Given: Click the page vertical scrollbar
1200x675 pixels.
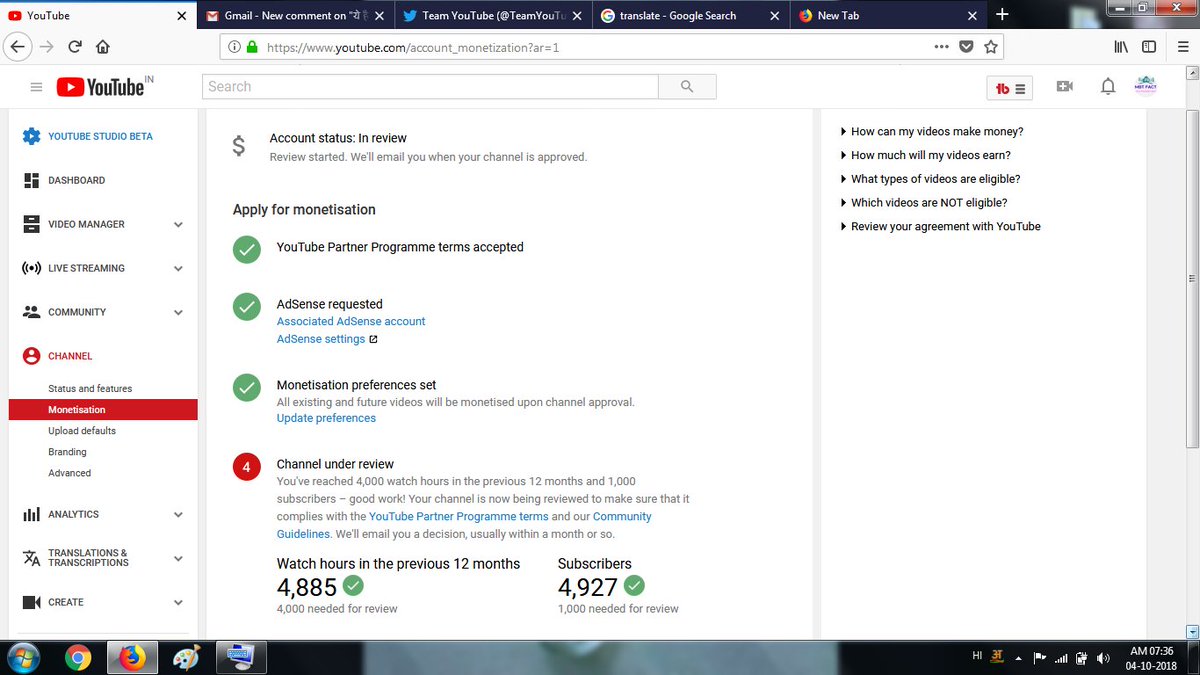Looking at the screenshot, I should coord(1191,280).
